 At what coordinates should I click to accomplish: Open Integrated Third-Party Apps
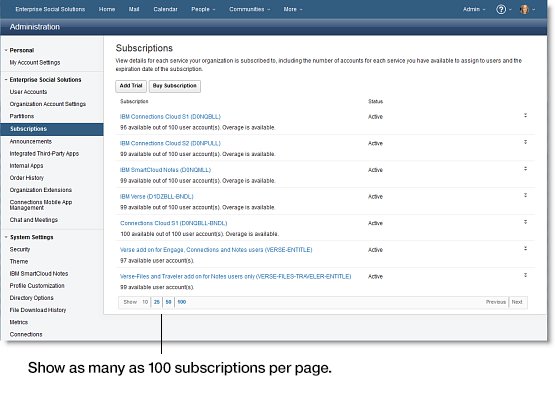pyautogui.click(x=44, y=154)
